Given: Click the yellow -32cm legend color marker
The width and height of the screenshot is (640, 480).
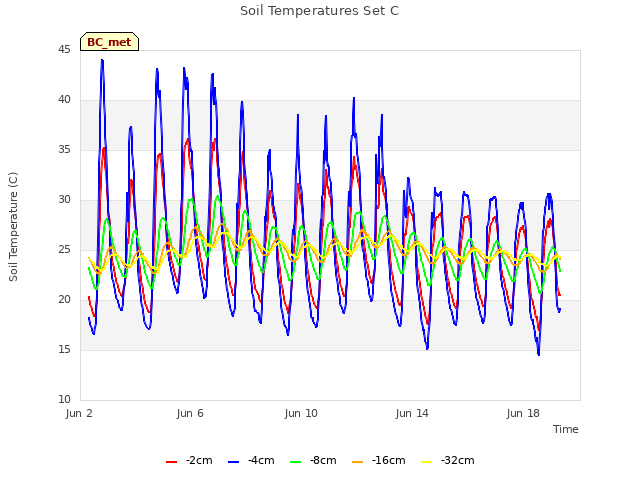Looking at the screenshot, I should coord(426,462).
